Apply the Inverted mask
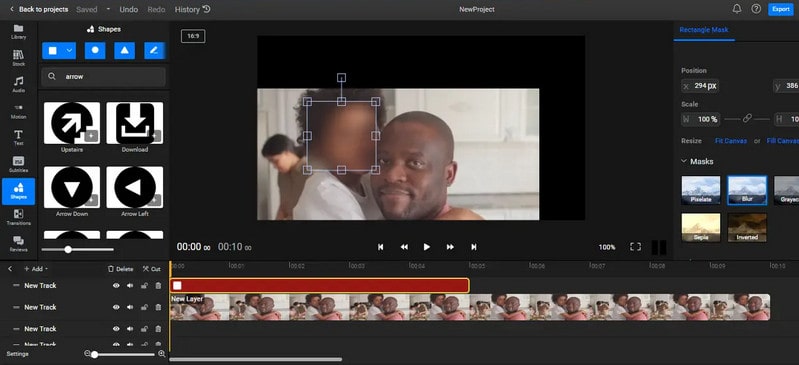Screen dimensions: 799x365 [747, 227]
